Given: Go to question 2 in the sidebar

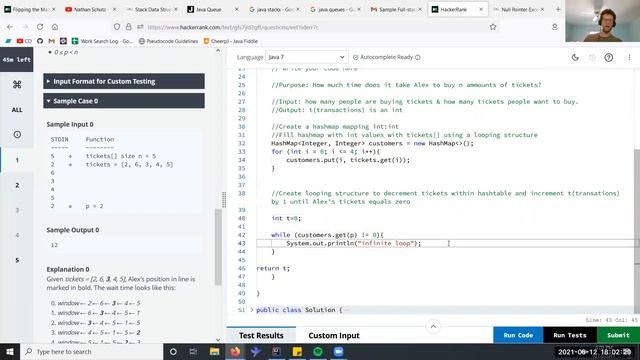Looking at the screenshot, I should [x=17, y=185].
